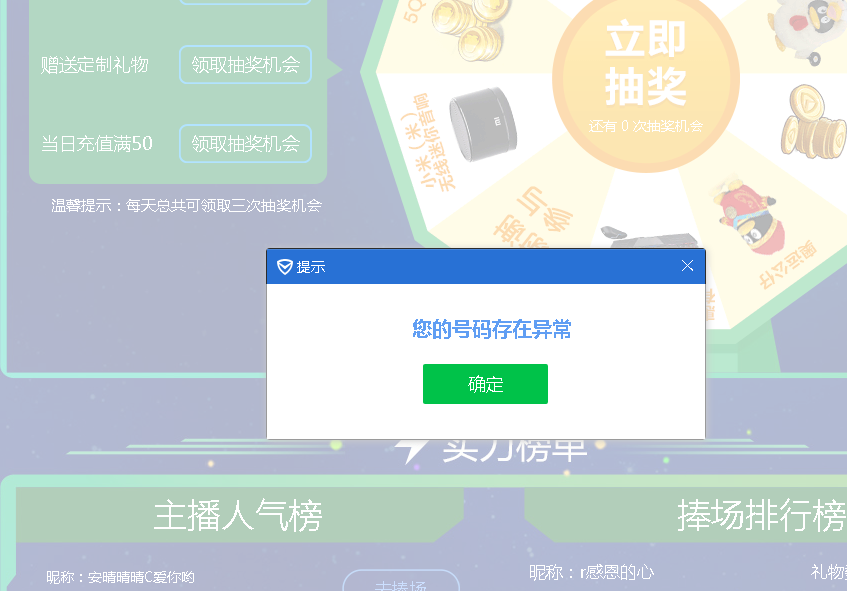Viewport: 847px width, 591px height.
Task: Click the 立即抽奖 wheel center button
Action: click(x=646, y=78)
